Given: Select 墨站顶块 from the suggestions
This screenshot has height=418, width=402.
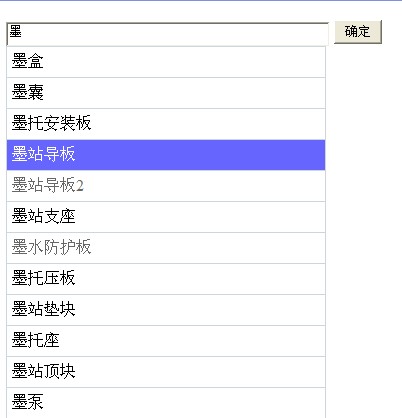Looking at the screenshot, I should click(166, 372).
